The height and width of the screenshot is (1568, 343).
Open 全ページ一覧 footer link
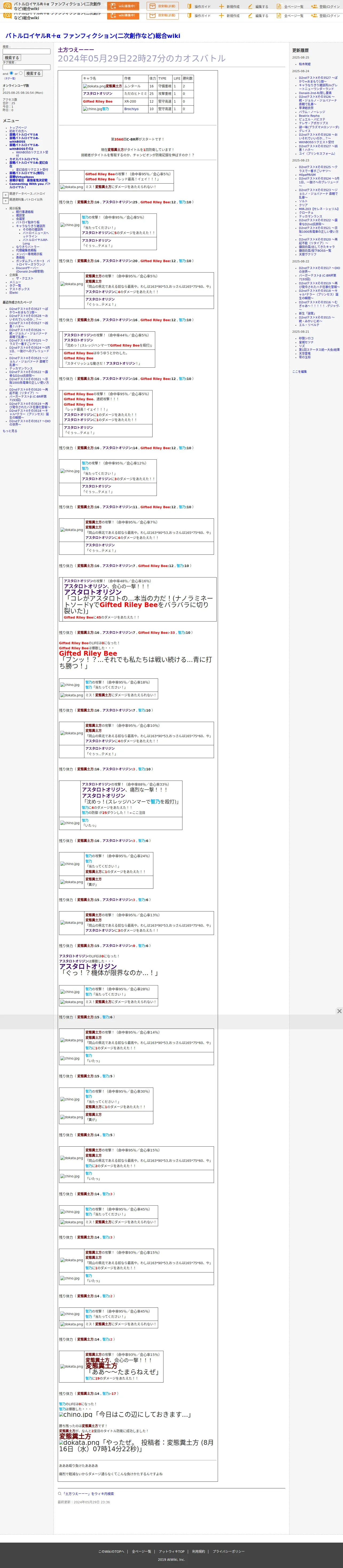click(x=142, y=1551)
